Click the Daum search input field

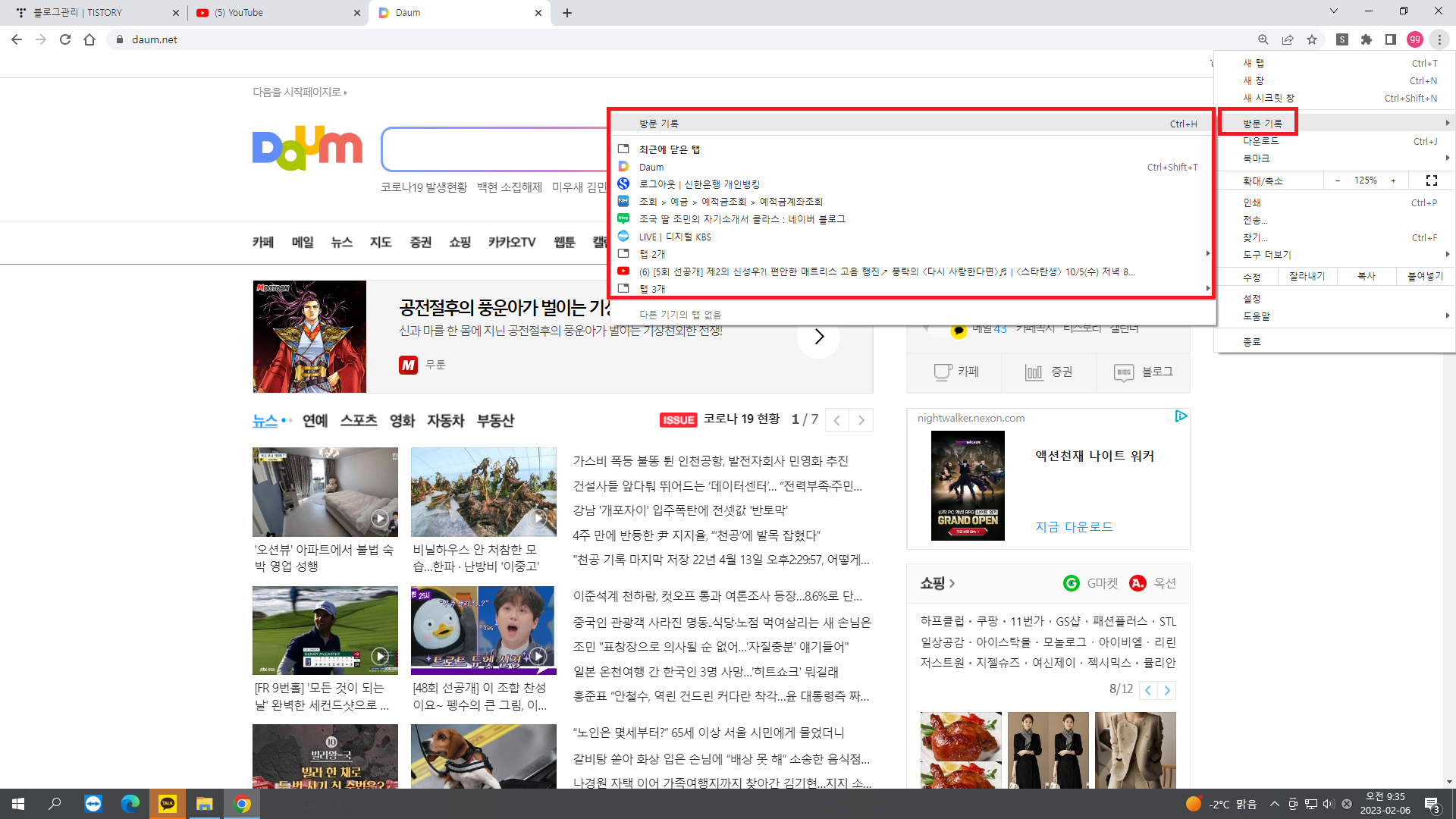(495, 149)
